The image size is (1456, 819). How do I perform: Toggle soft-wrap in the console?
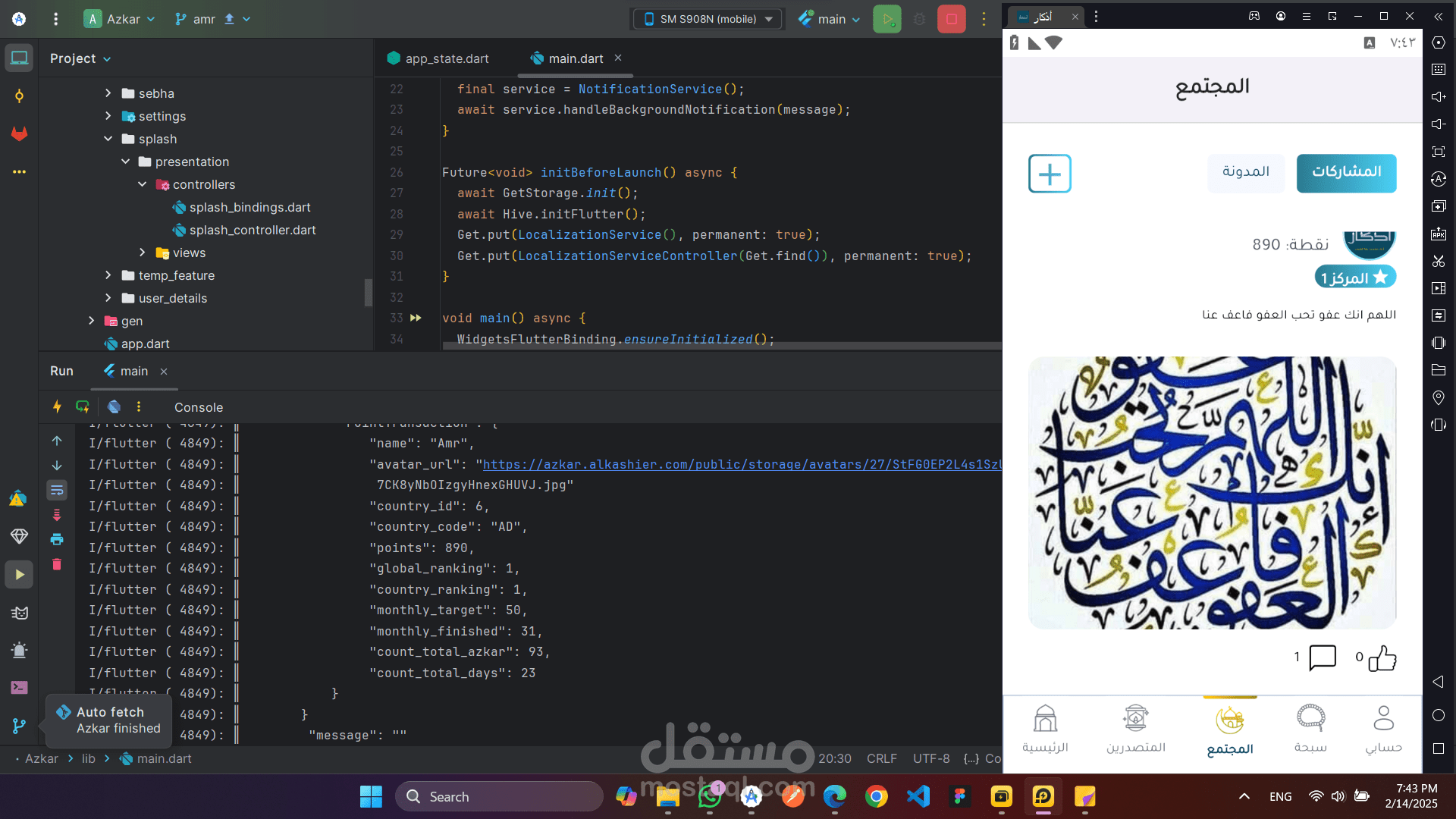(x=57, y=491)
